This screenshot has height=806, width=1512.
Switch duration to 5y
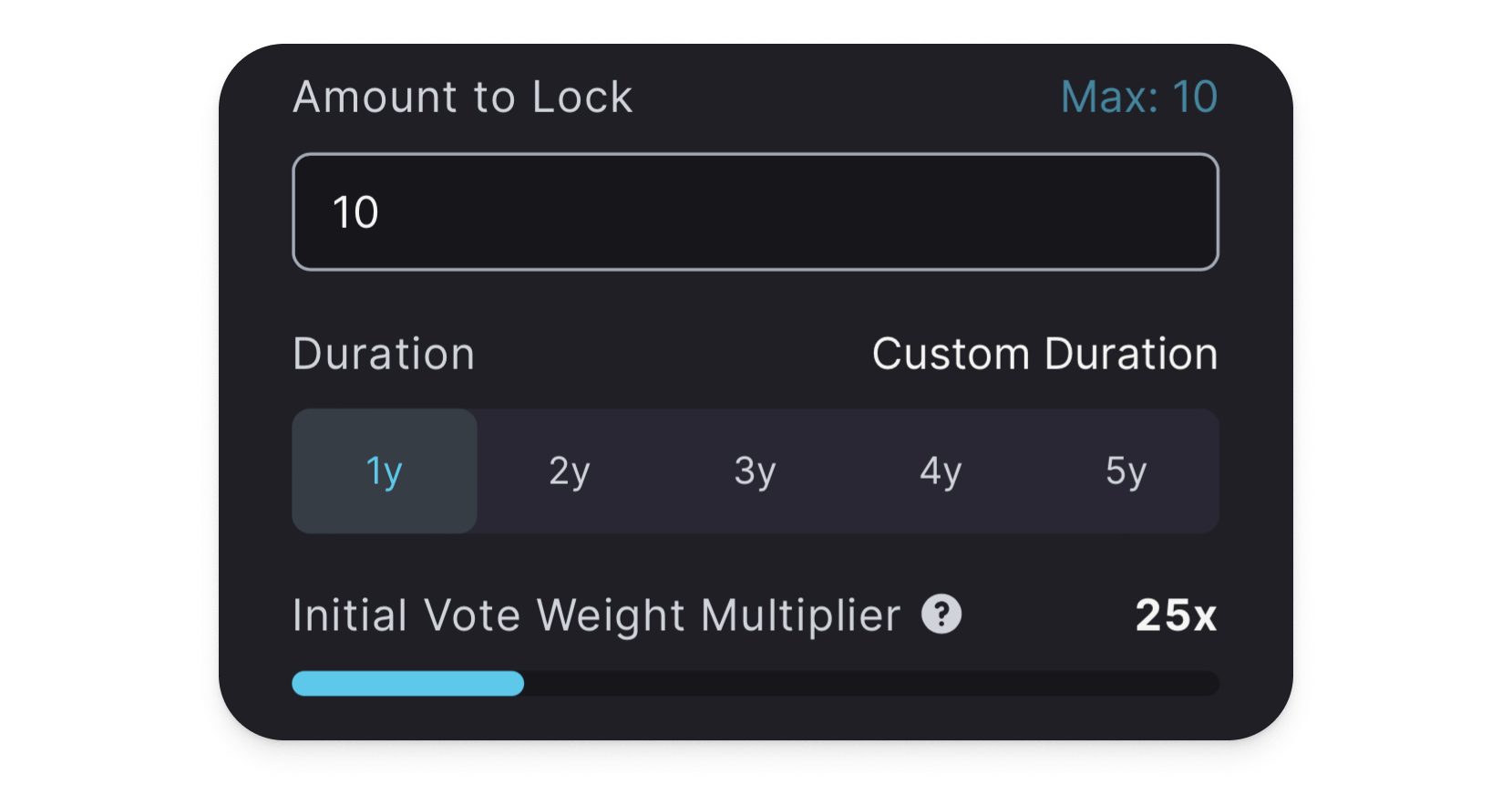pos(1126,471)
